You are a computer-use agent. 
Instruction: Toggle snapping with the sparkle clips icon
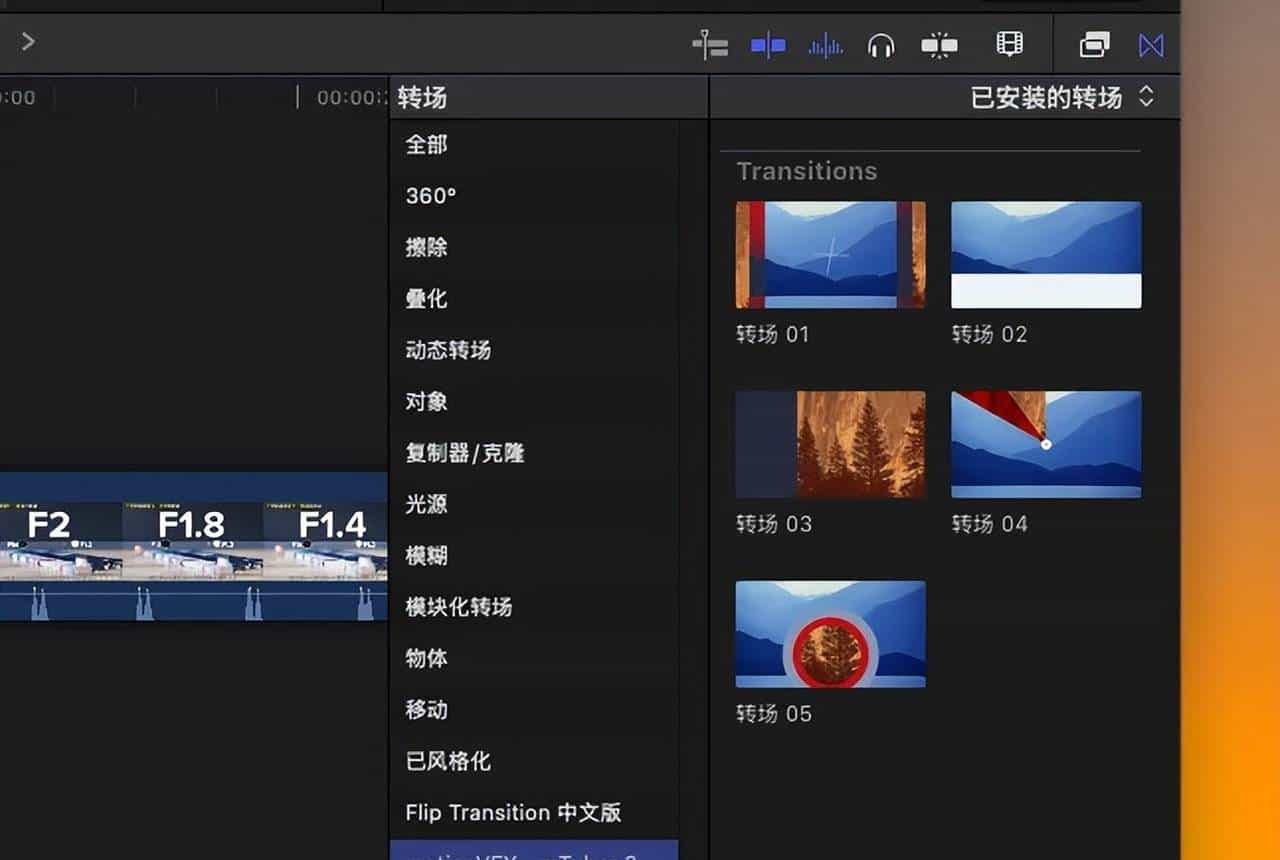(940, 45)
